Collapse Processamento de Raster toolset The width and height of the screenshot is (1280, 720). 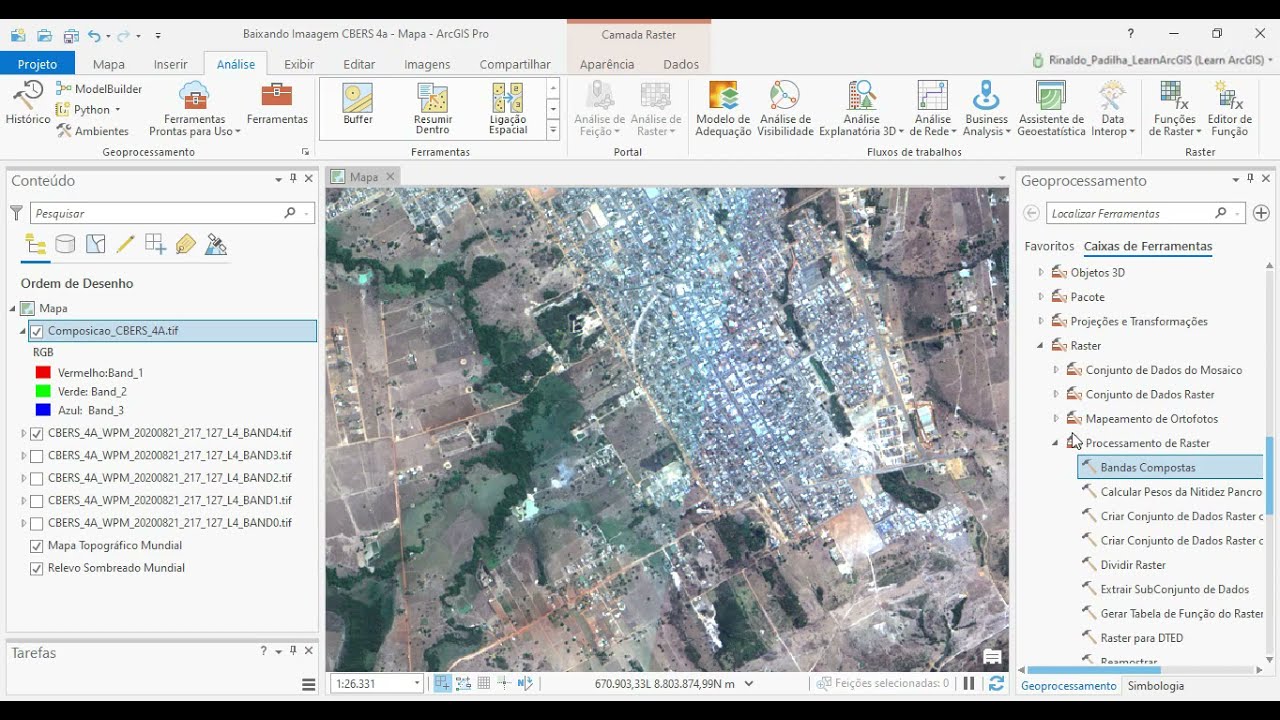1056,443
